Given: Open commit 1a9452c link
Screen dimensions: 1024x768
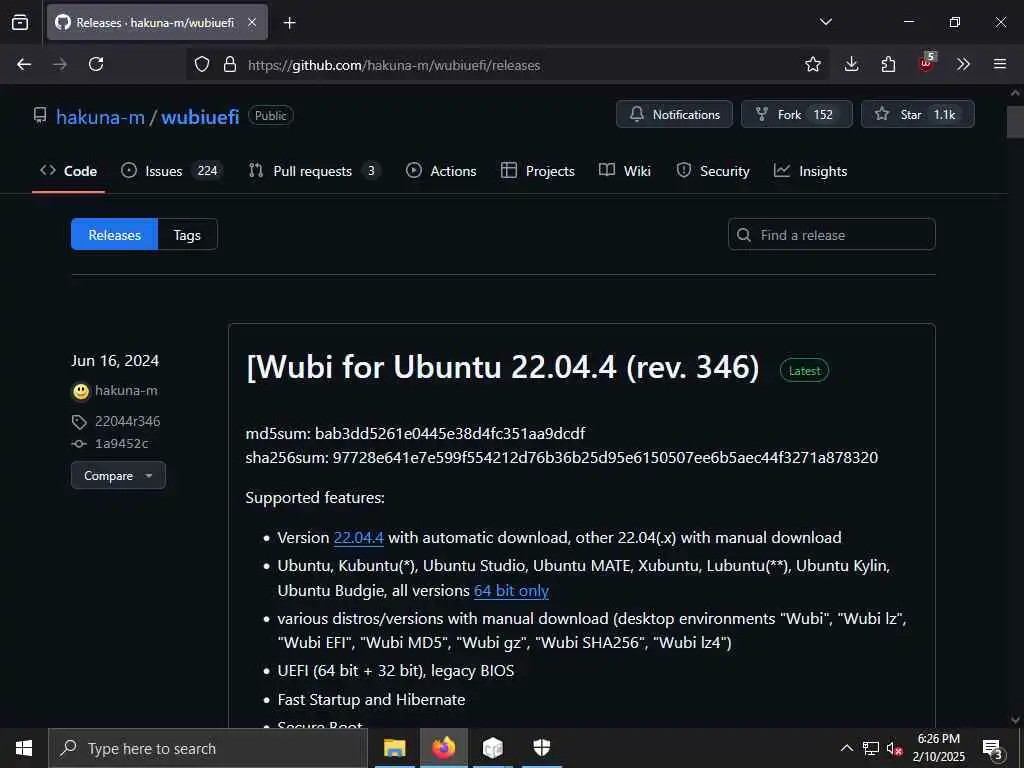Looking at the screenshot, I should pyautogui.click(x=121, y=443).
